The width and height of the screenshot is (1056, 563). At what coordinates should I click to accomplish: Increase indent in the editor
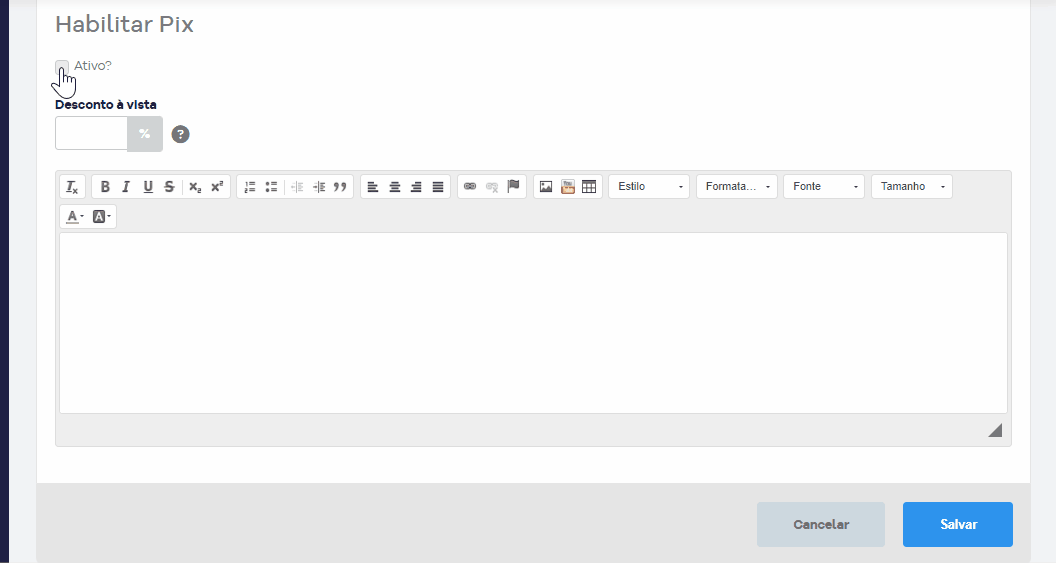tap(319, 187)
